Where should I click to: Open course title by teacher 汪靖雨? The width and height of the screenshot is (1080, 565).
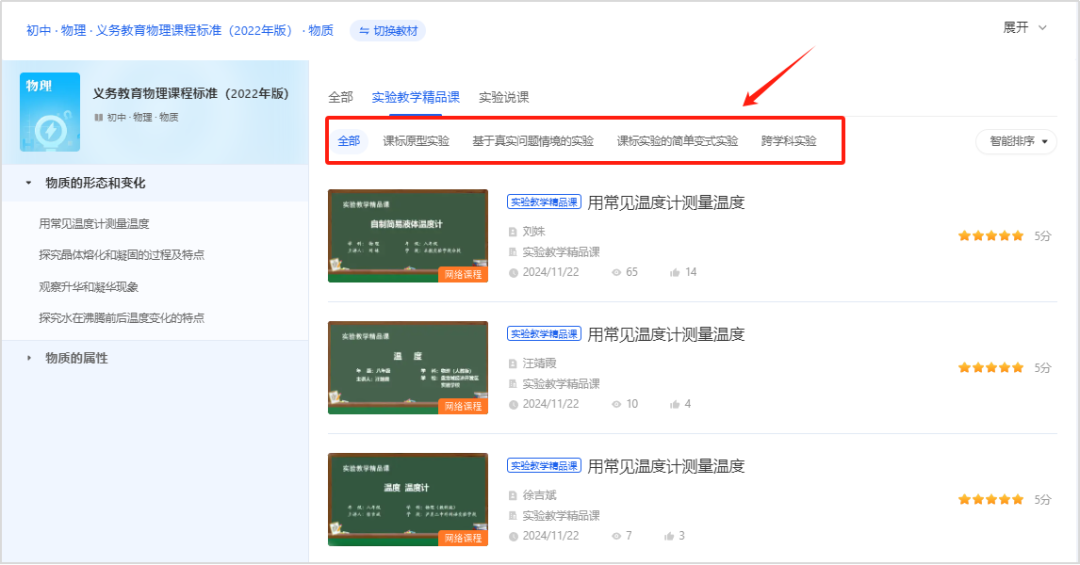(665, 334)
